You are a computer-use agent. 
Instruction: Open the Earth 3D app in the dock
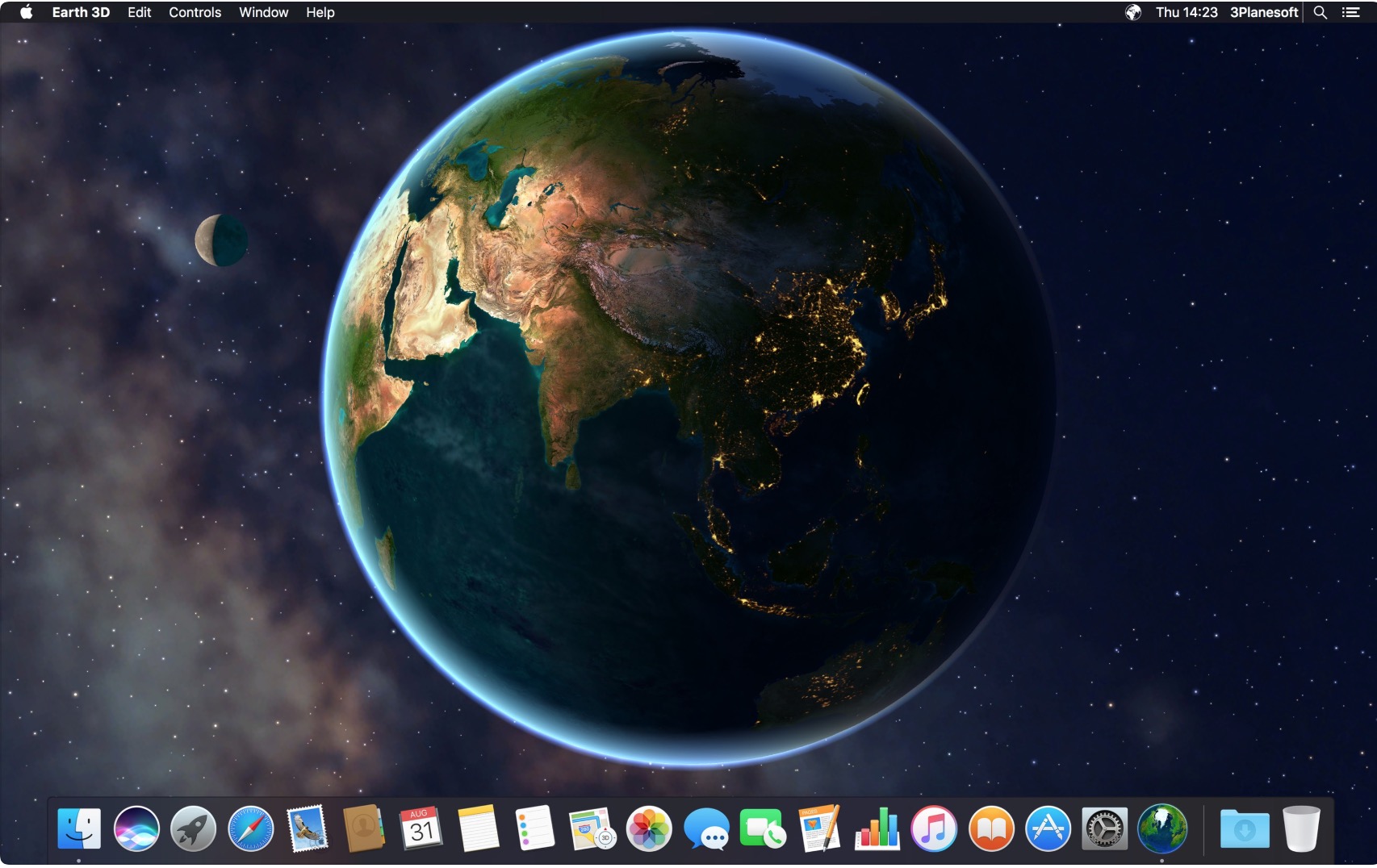[1161, 828]
